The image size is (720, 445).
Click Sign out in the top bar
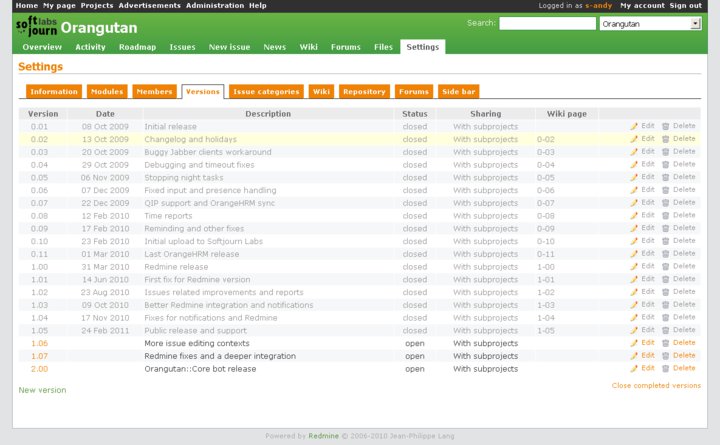686,6
